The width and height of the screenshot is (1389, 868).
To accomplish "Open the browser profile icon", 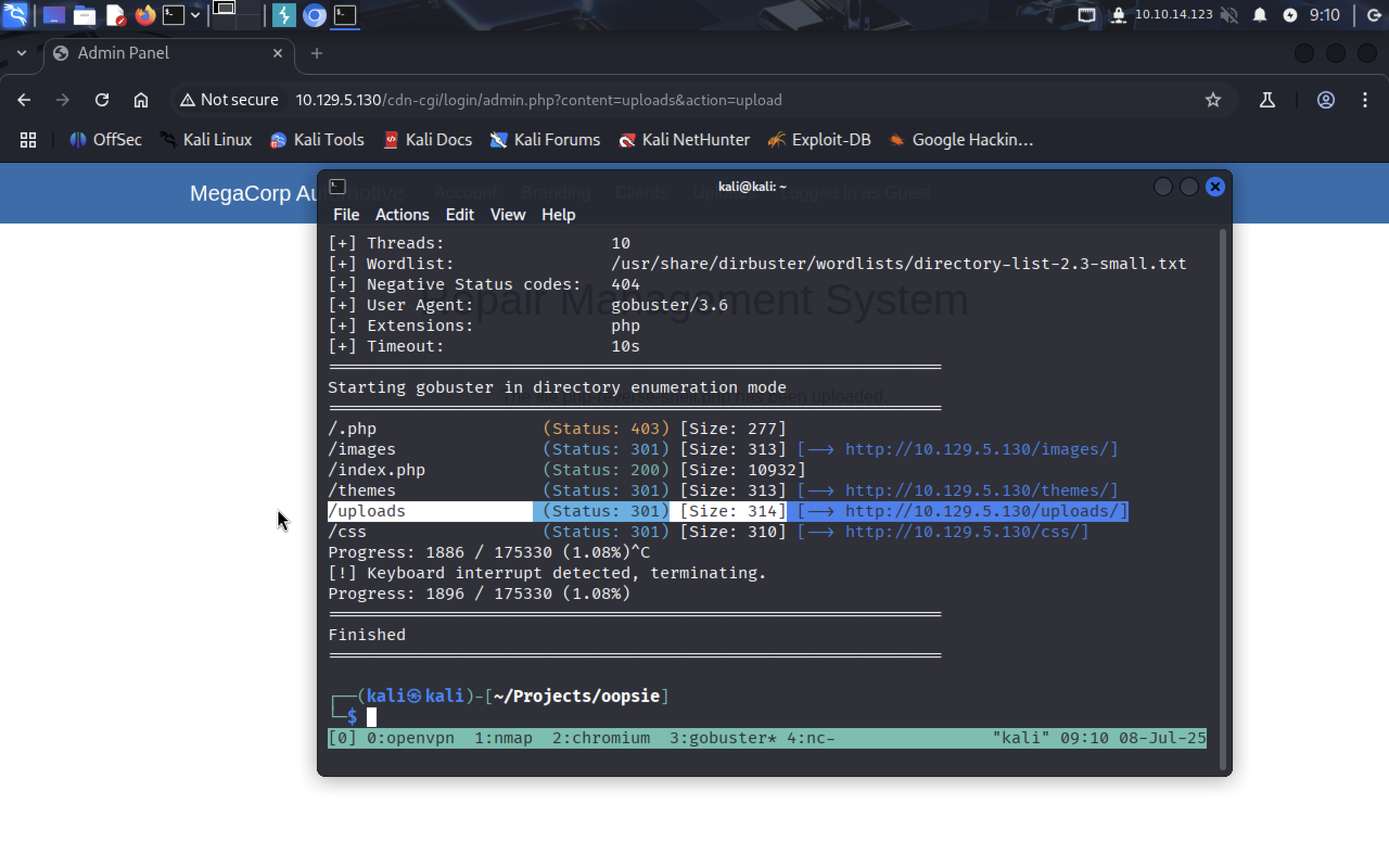I will tap(1326, 100).
